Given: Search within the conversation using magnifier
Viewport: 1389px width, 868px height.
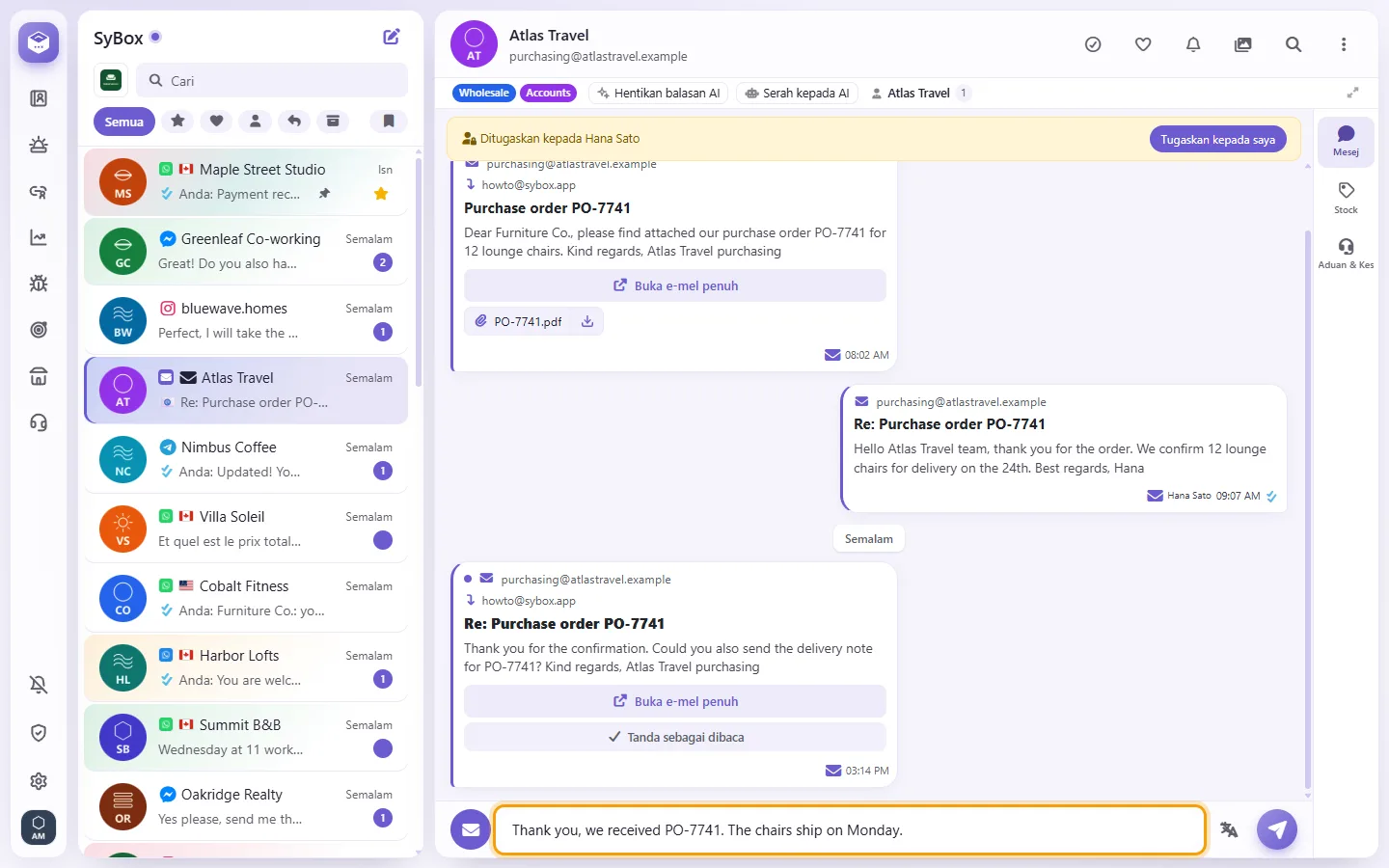Looking at the screenshot, I should (1294, 44).
